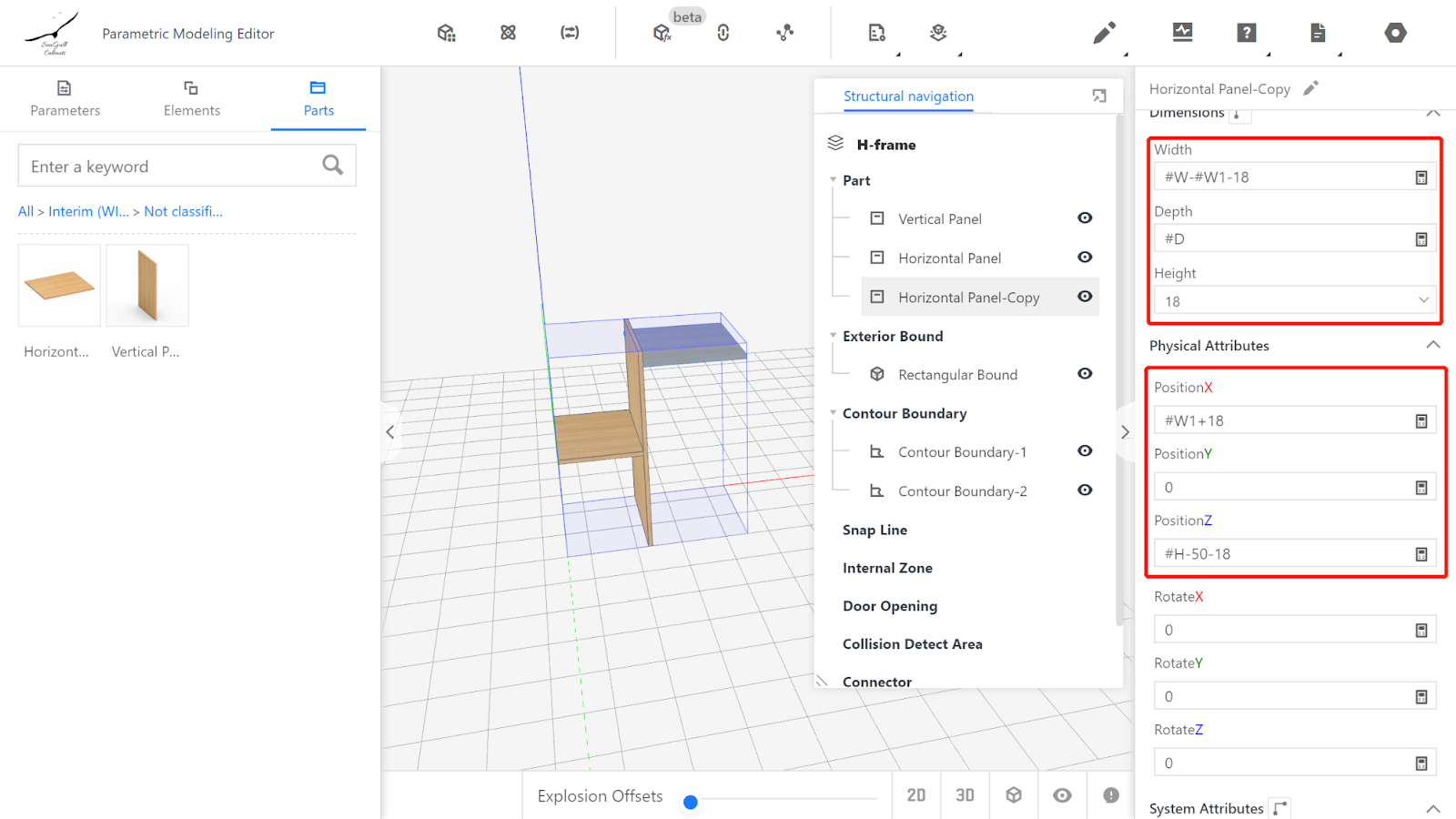The image size is (1456, 819).
Task: Click the warning info icon in bottom bar
Action: click(1111, 795)
